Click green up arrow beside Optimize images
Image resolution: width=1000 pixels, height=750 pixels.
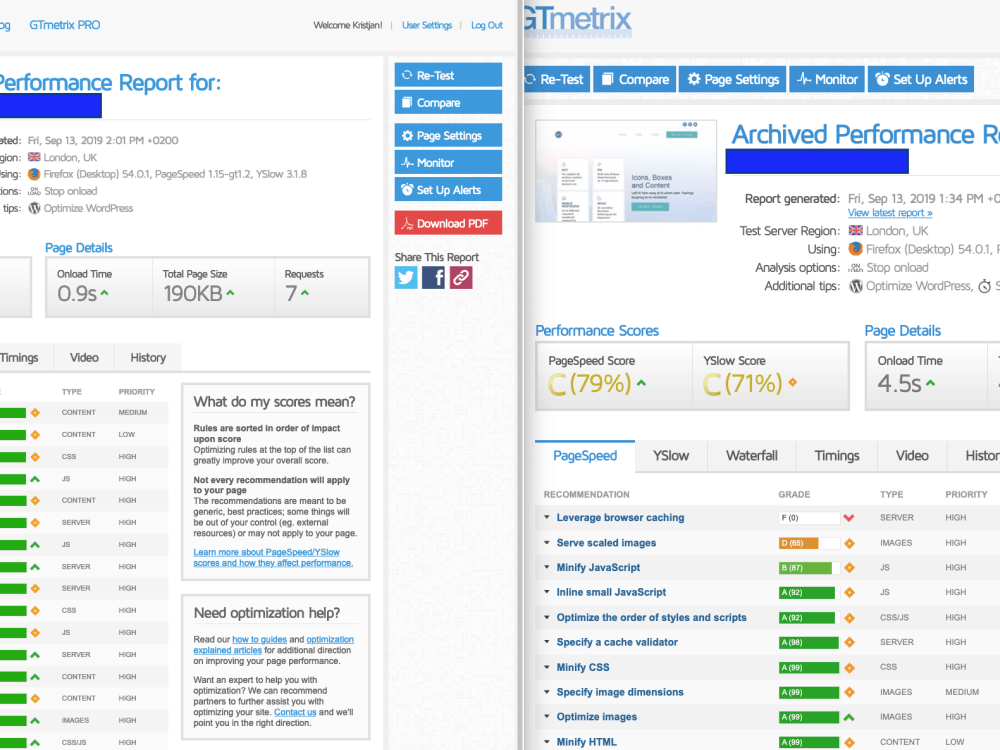[x=849, y=717]
